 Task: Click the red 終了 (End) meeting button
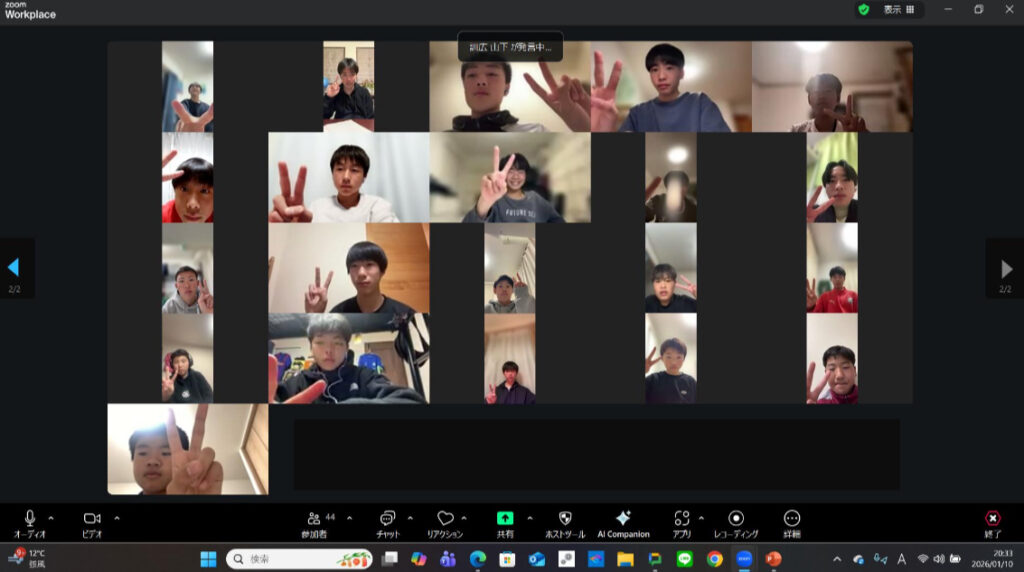[992, 519]
